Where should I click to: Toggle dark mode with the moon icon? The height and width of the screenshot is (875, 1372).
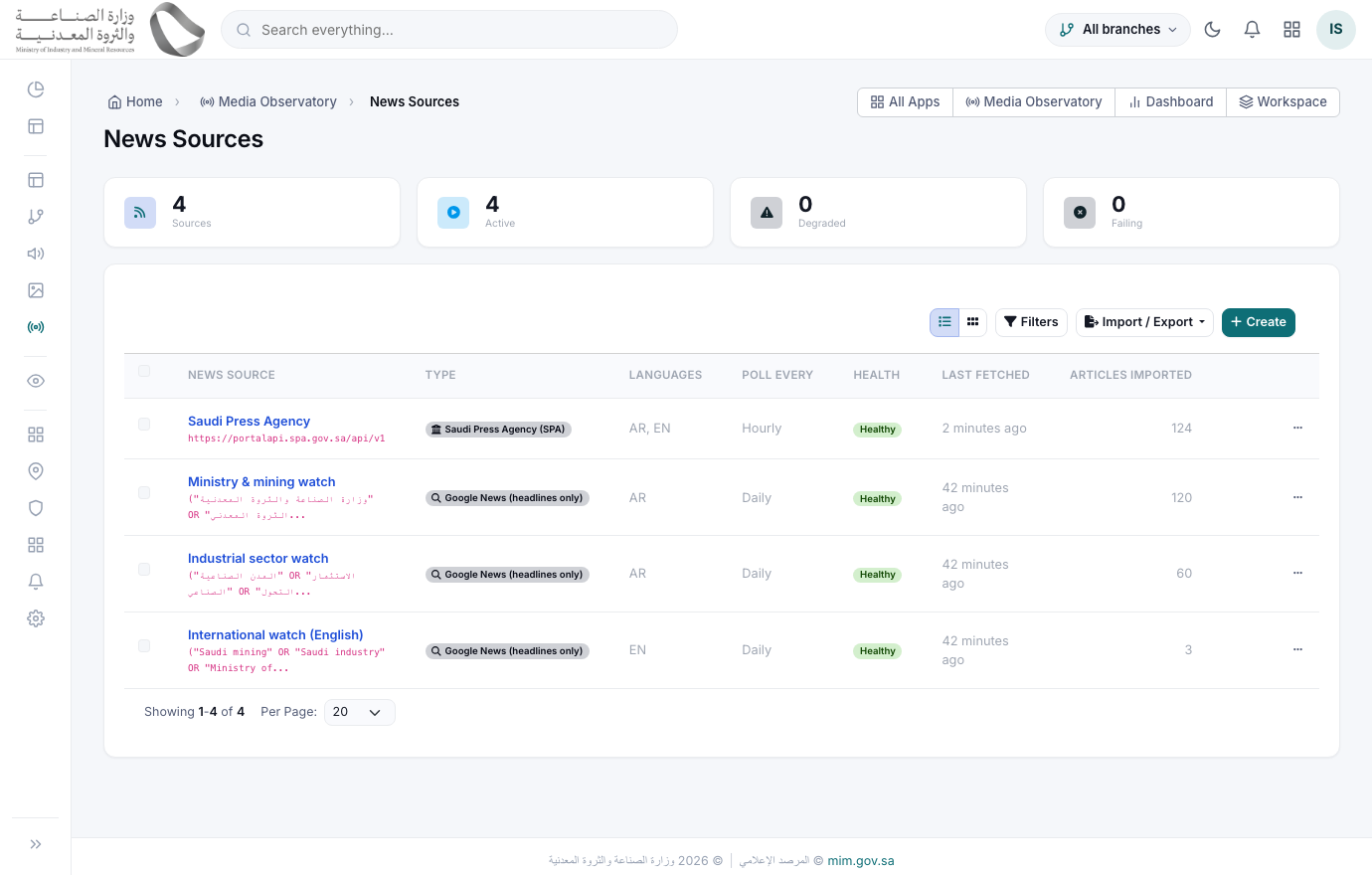[x=1212, y=30]
